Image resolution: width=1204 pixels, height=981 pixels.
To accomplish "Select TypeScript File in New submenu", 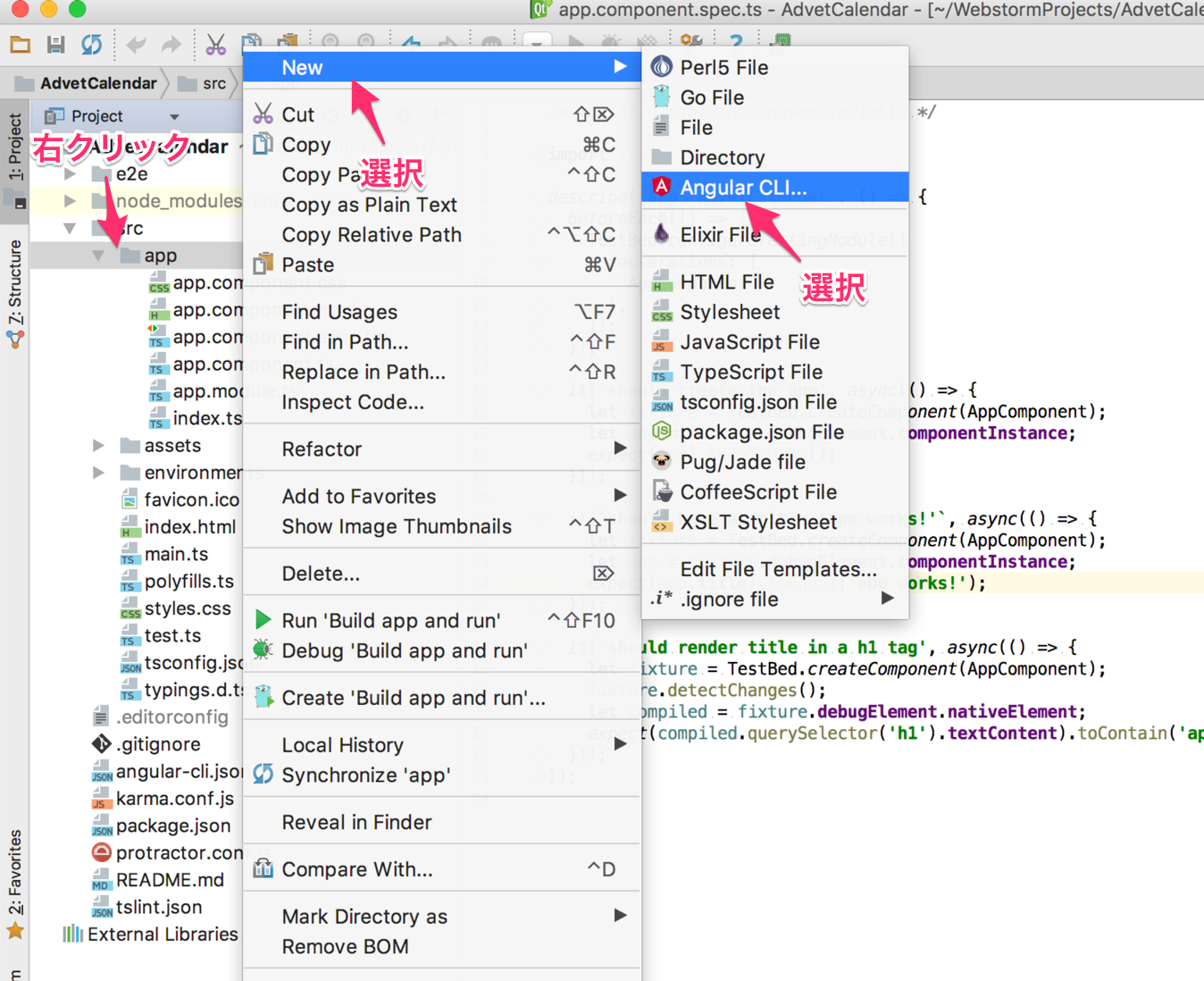I will coord(775,372).
